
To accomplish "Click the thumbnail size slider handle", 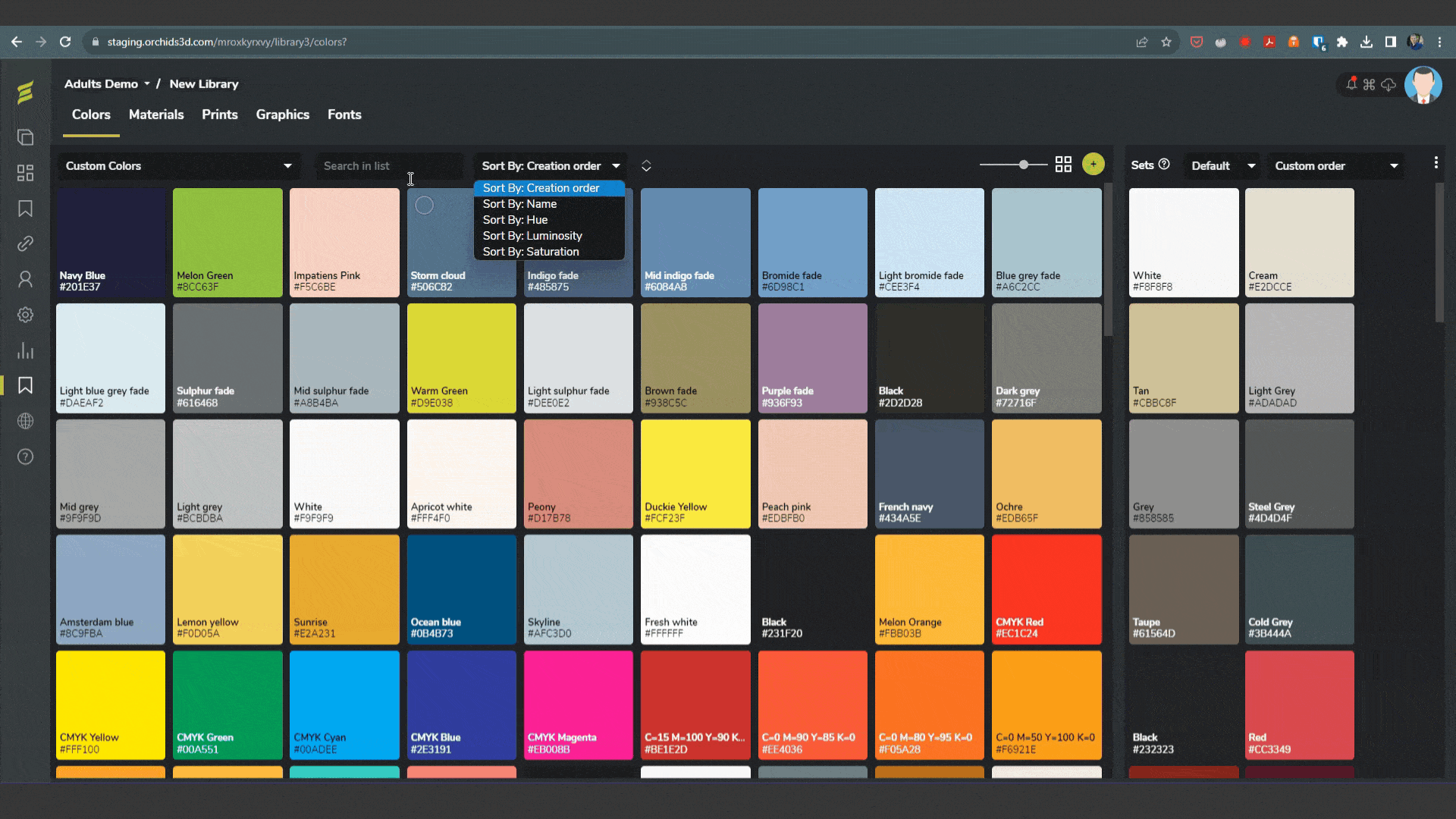I will (x=1024, y=165).
